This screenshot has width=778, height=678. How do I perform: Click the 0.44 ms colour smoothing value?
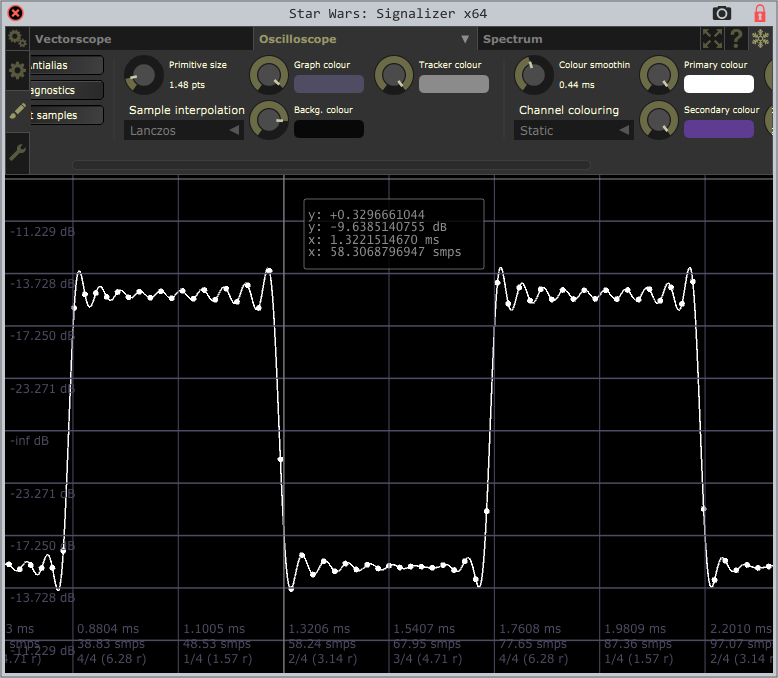click(576, 85)
